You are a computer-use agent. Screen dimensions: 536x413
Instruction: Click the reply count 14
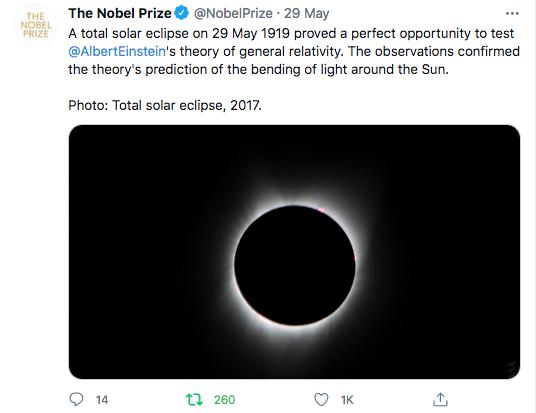102,400
